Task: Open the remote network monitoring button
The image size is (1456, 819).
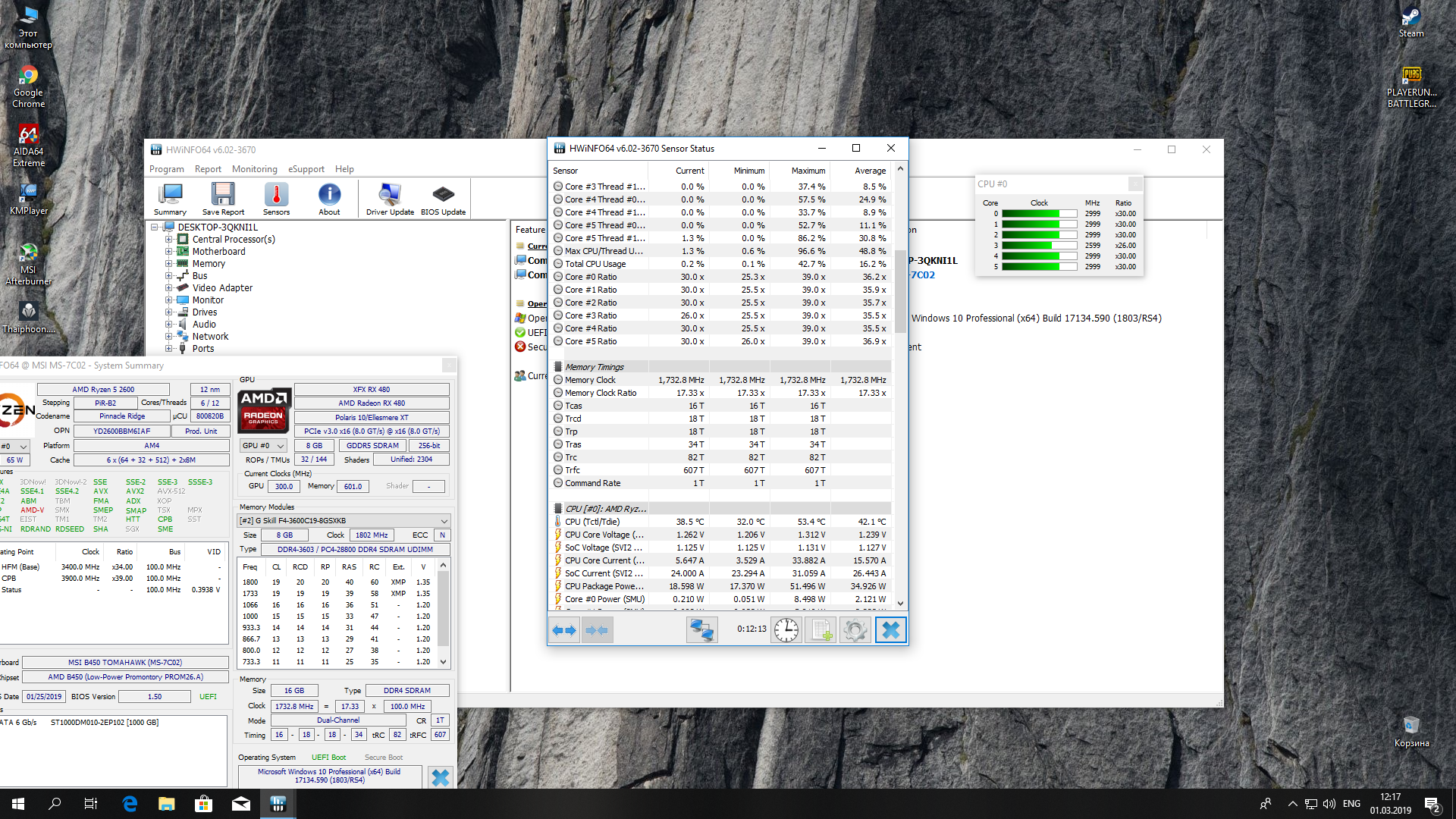Action: tap(701, 630)
